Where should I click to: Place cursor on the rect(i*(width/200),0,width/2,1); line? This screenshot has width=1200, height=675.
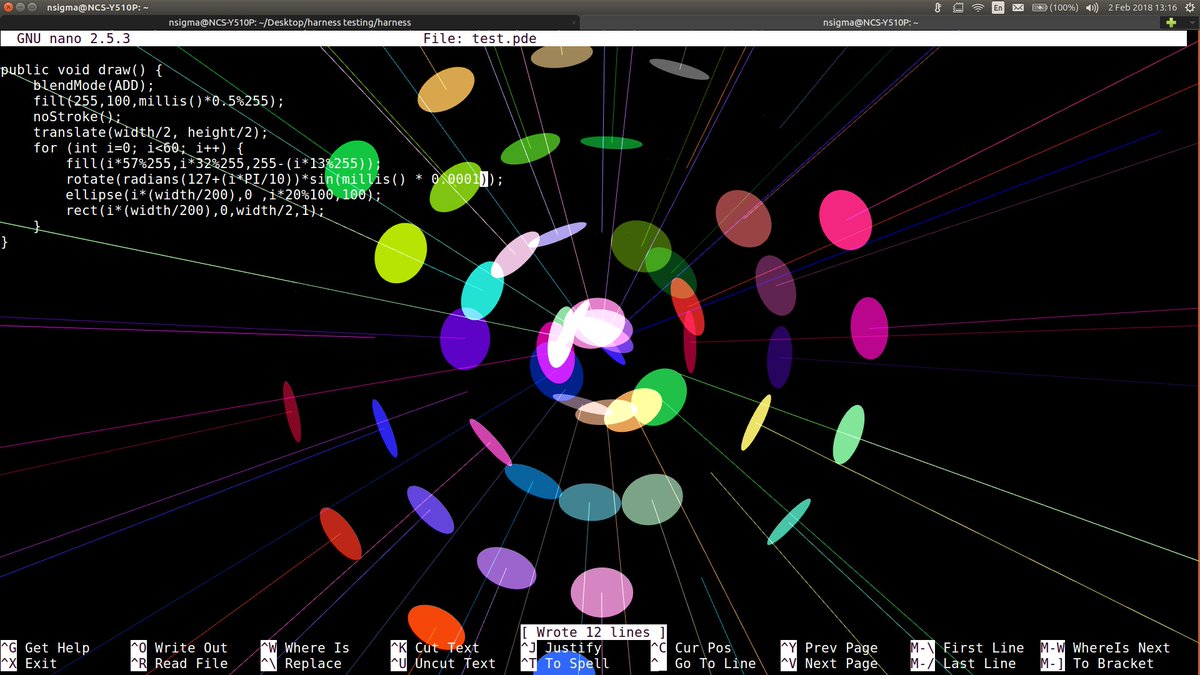(196, 210)
